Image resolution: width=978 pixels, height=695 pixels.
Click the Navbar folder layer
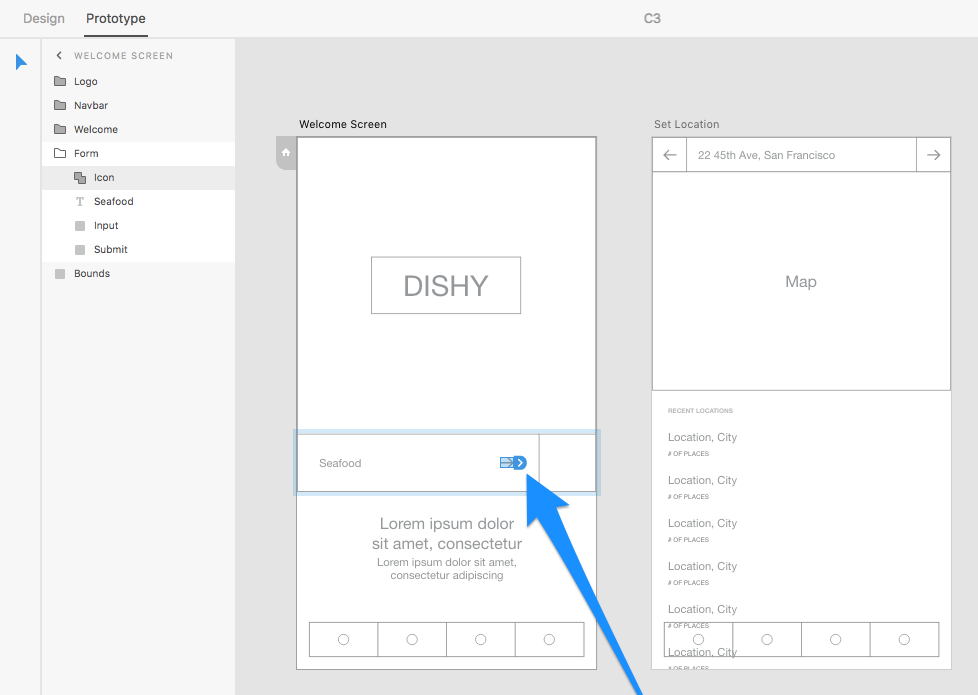pyautogui.click(x=90, y=105)
